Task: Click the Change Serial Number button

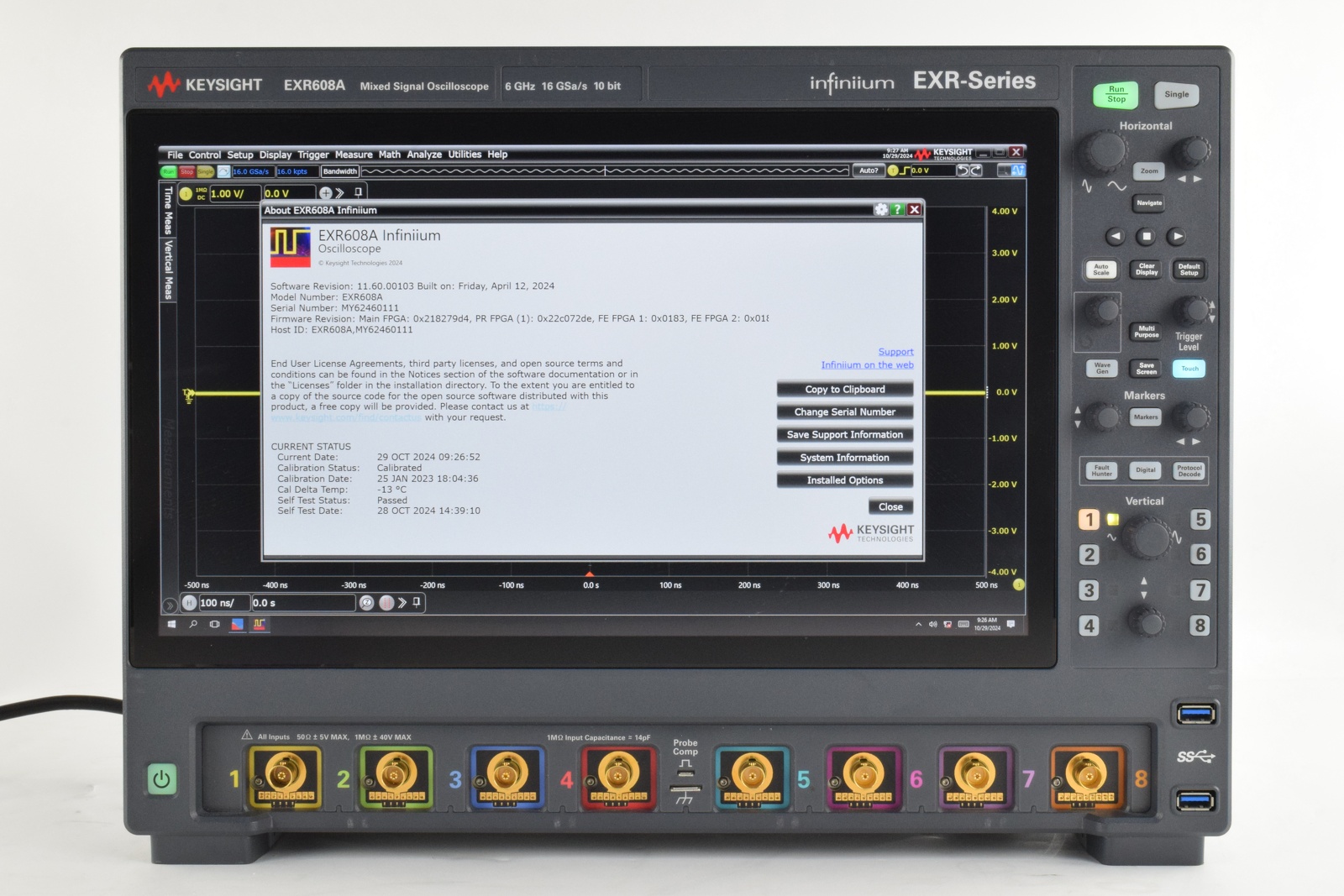Action: pyautogui.click(x=845, y=412)
